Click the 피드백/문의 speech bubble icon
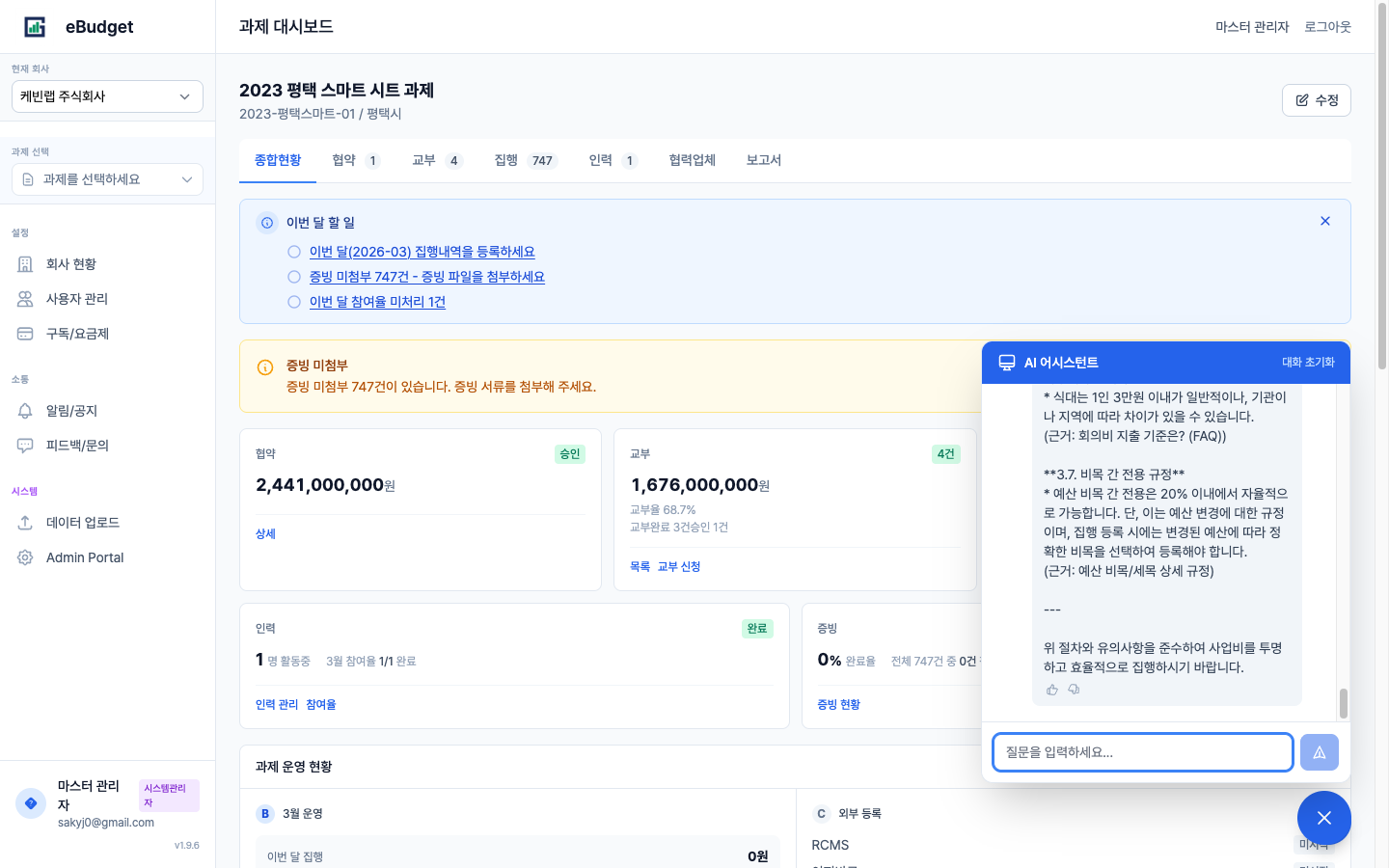1389x868 pixels. [x=24, y=445]
